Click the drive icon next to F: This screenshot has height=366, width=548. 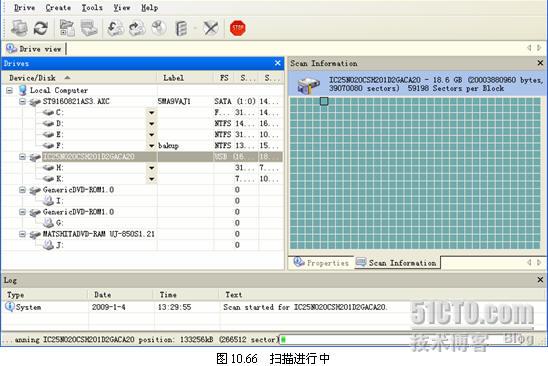(x=48, y=145)
